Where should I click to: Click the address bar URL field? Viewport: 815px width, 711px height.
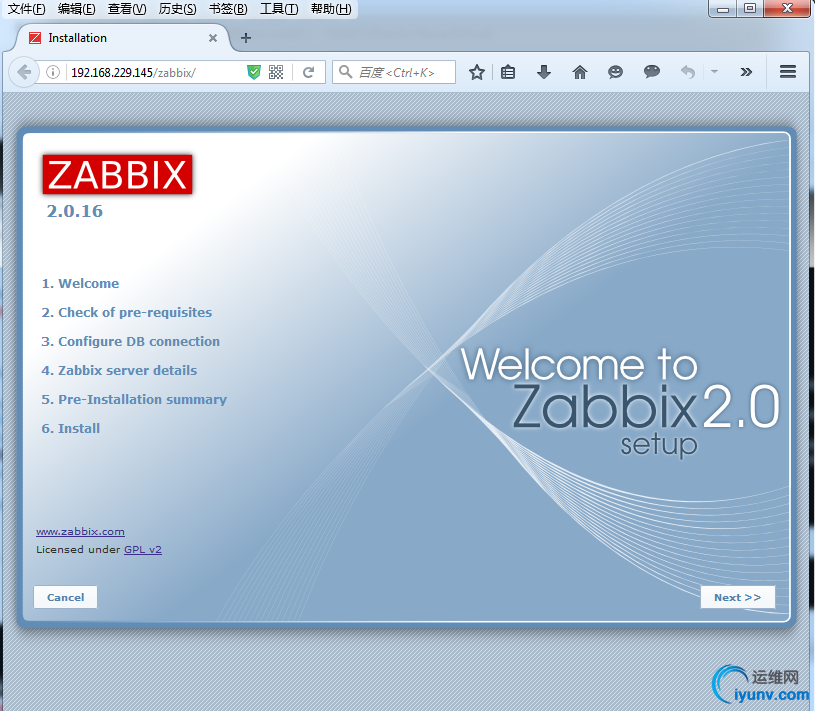(156, 72)
